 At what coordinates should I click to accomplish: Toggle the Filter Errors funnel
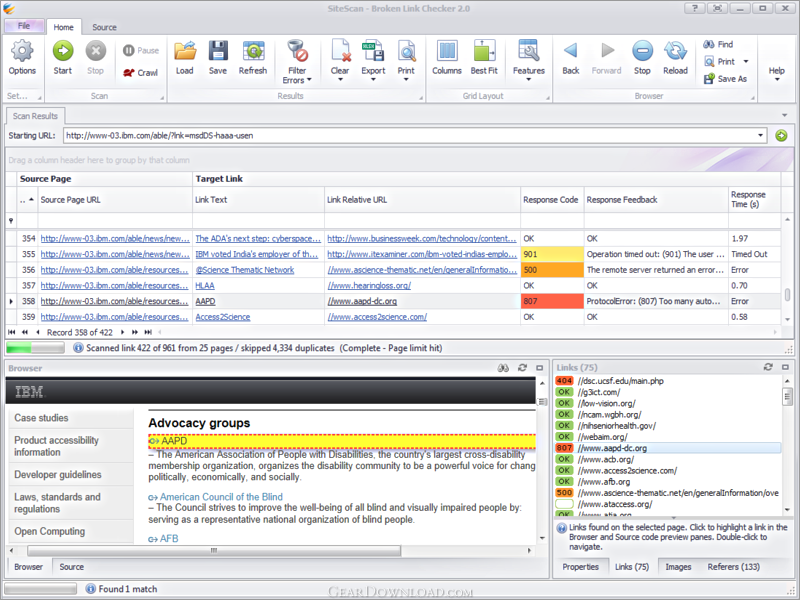297,61
